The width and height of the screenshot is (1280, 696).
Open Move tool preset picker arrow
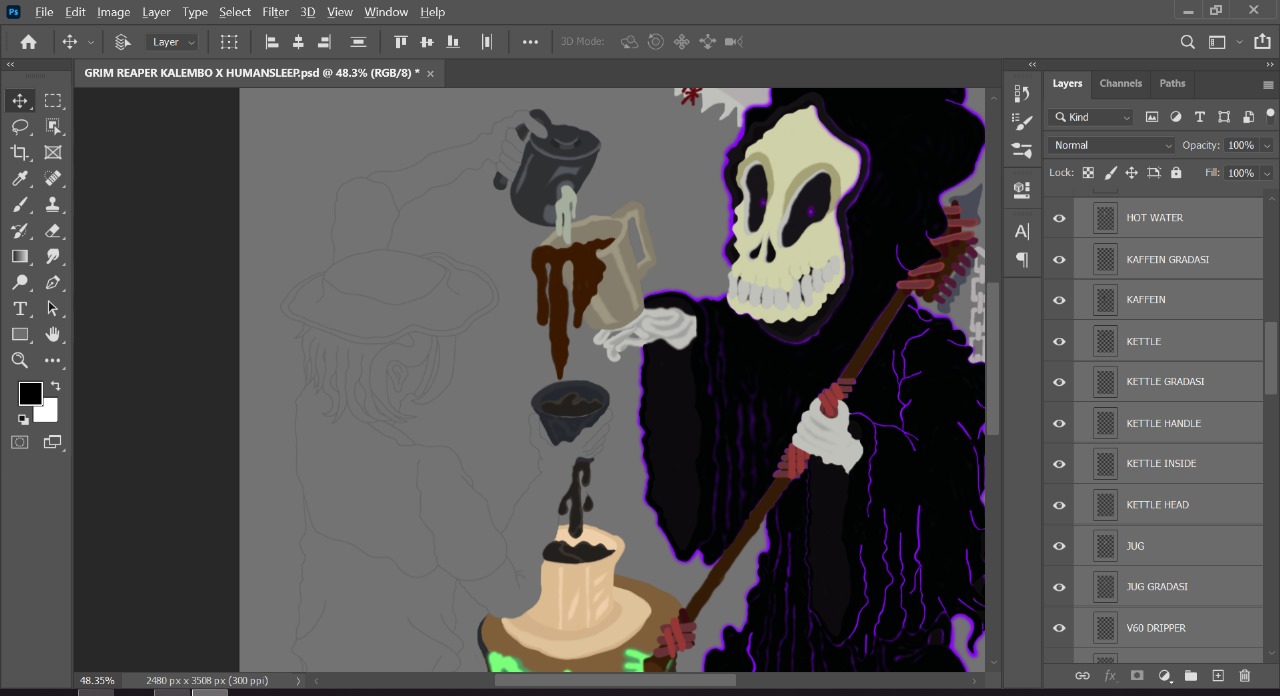coord(91,42)
